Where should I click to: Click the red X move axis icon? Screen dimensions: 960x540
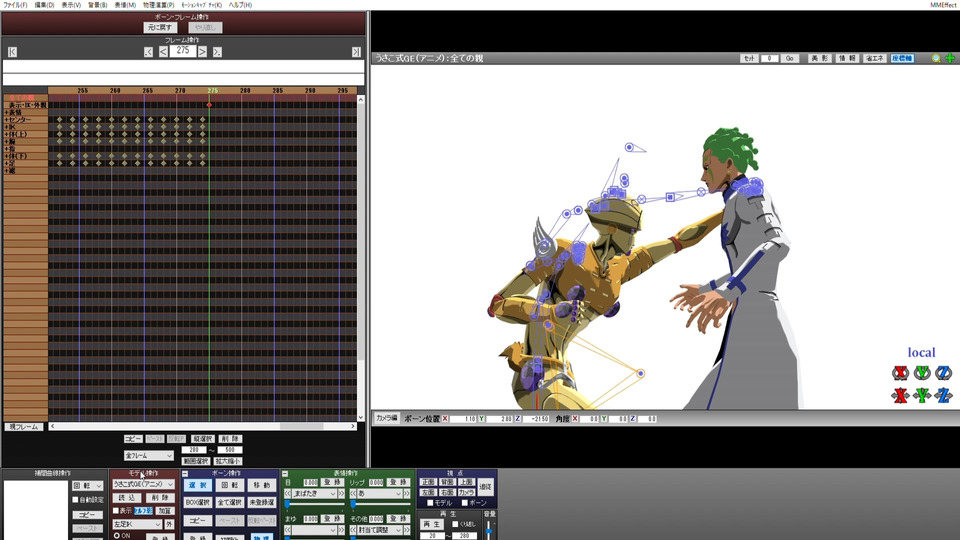[x=900, y=396]
